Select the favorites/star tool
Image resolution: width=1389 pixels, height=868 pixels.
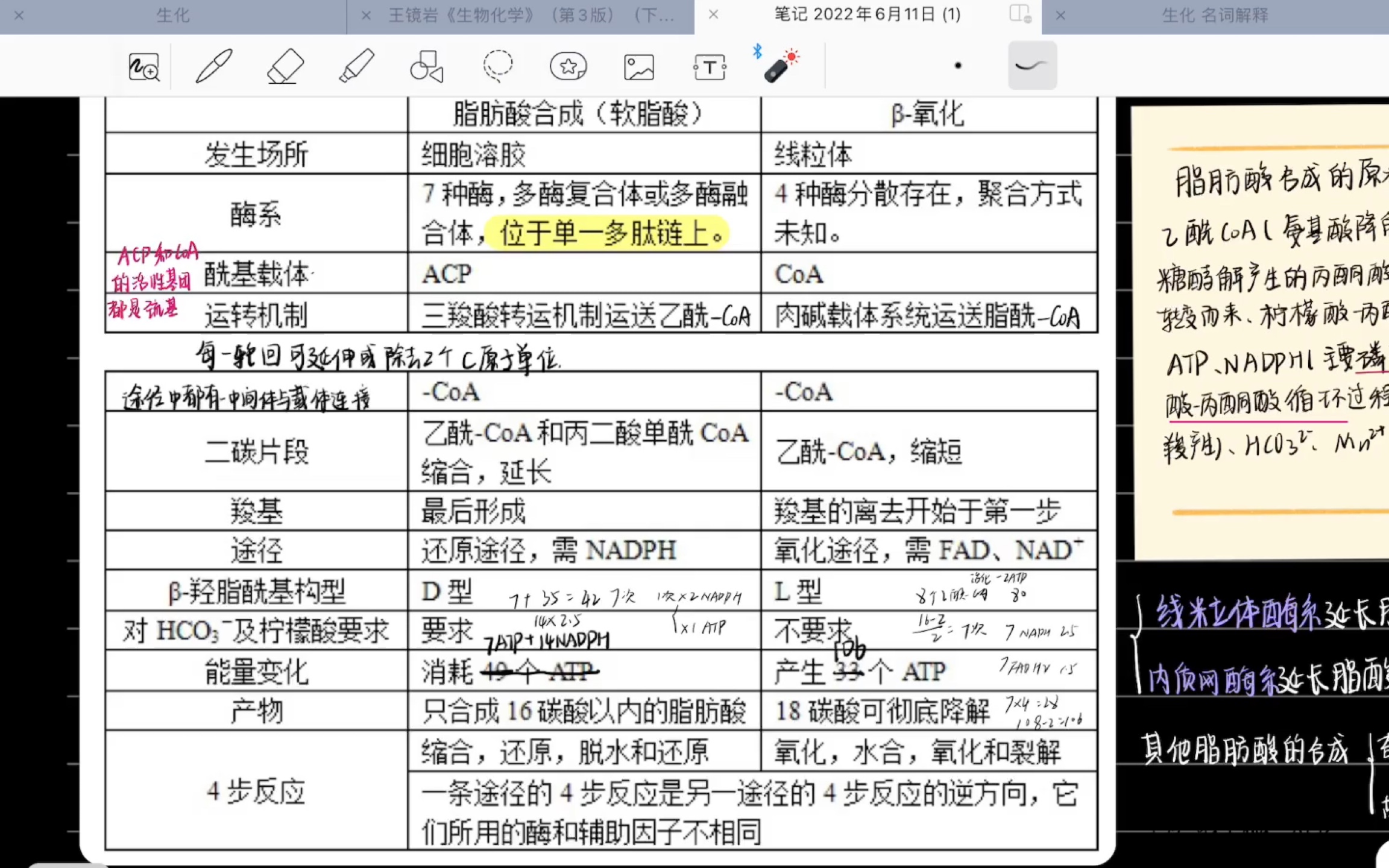(568, 66)
